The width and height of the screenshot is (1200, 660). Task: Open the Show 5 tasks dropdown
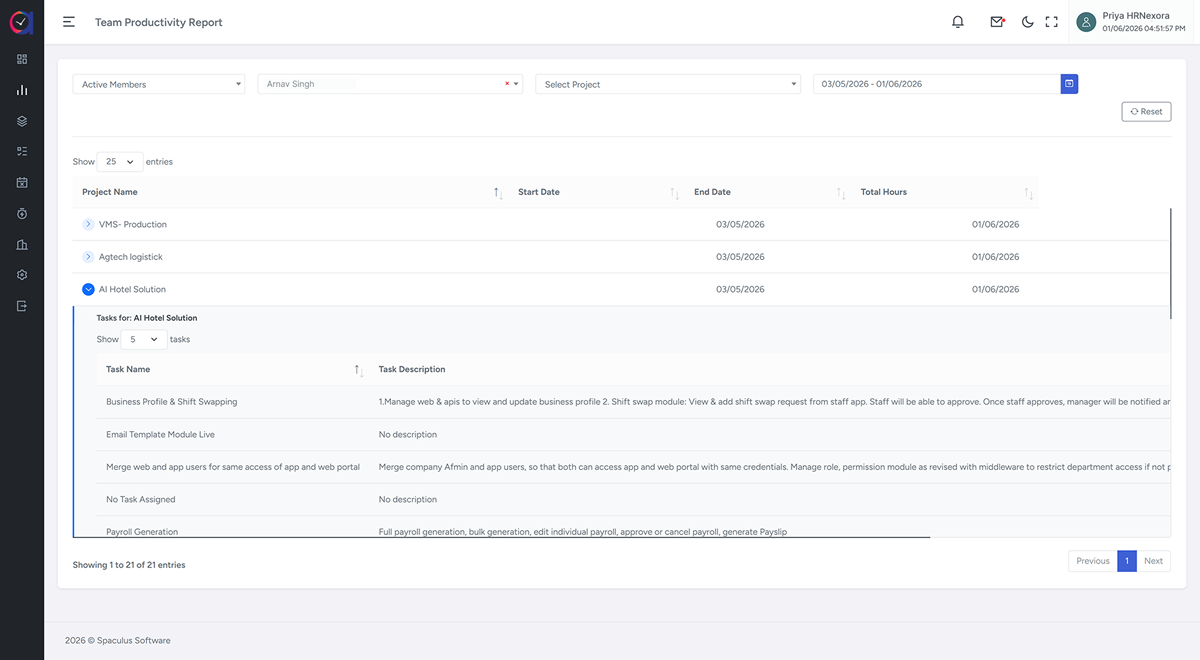pyautogui.click(x=144, y=340)
